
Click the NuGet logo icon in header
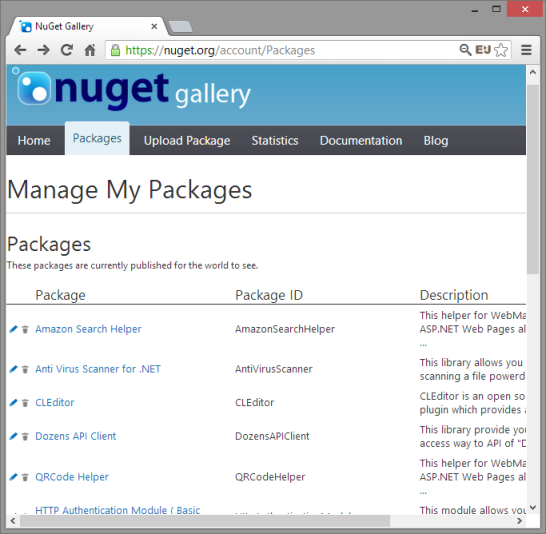[x=34, y=88]
